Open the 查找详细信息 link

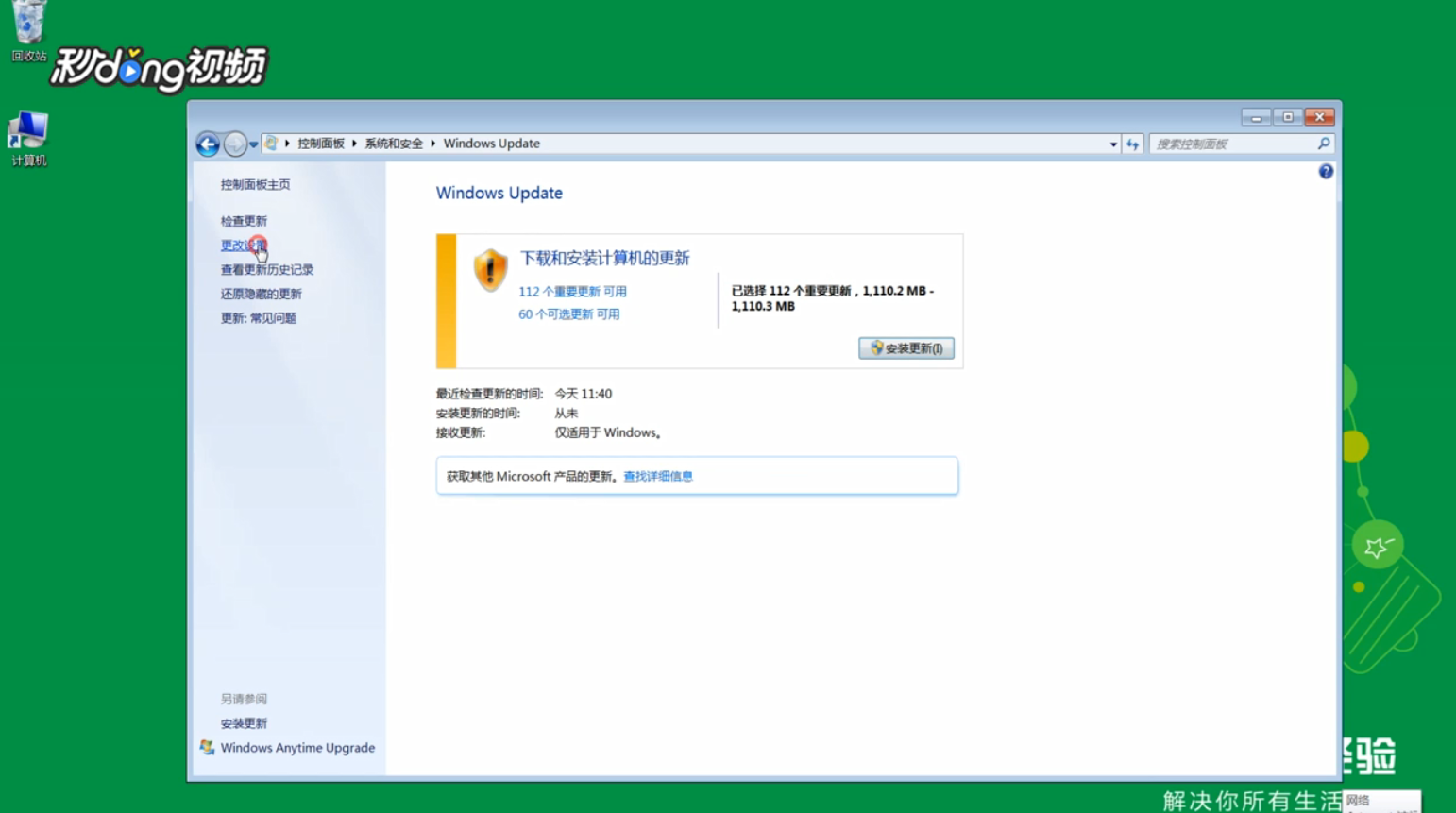658,477
